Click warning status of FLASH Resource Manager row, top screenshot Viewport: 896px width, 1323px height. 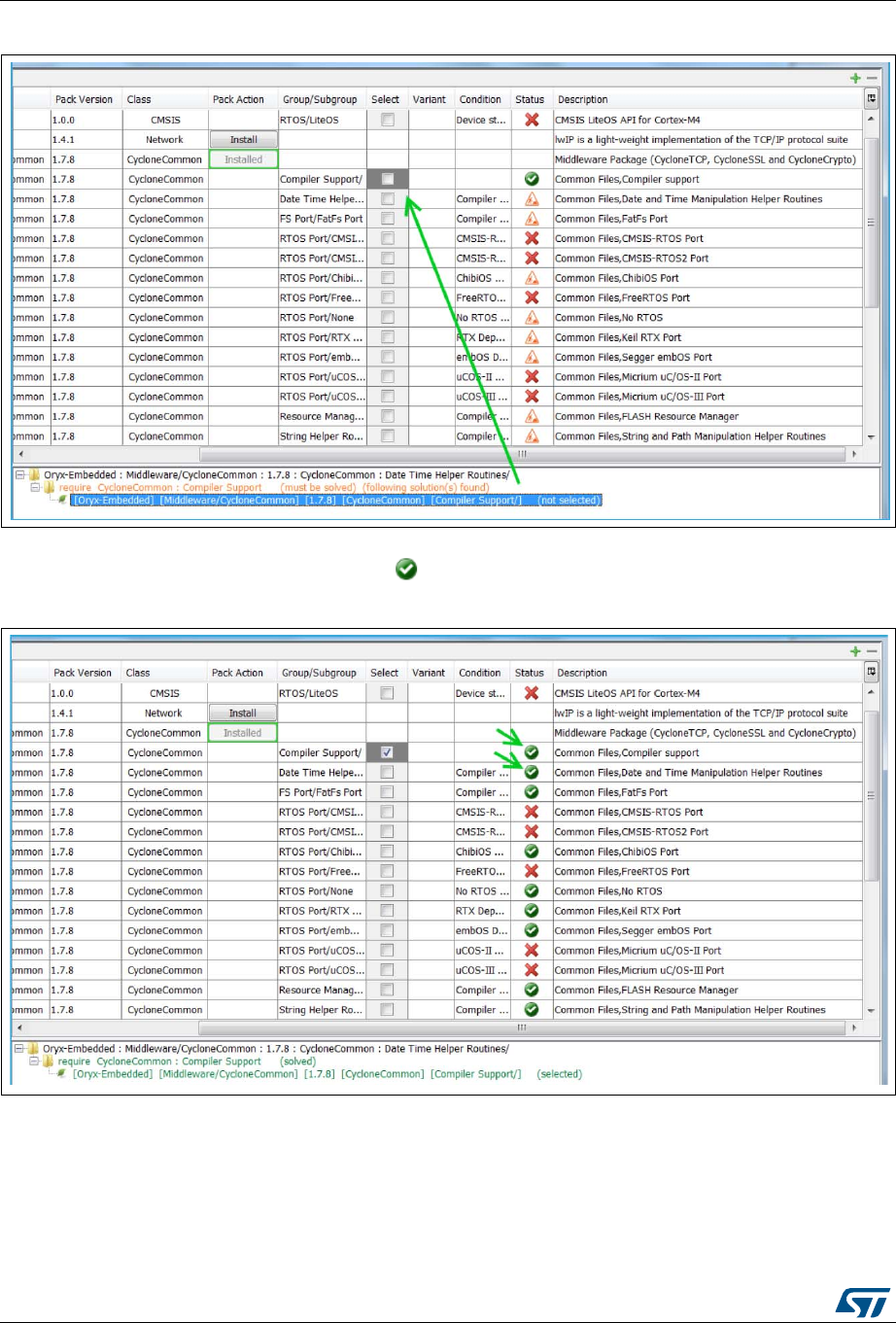531,416
